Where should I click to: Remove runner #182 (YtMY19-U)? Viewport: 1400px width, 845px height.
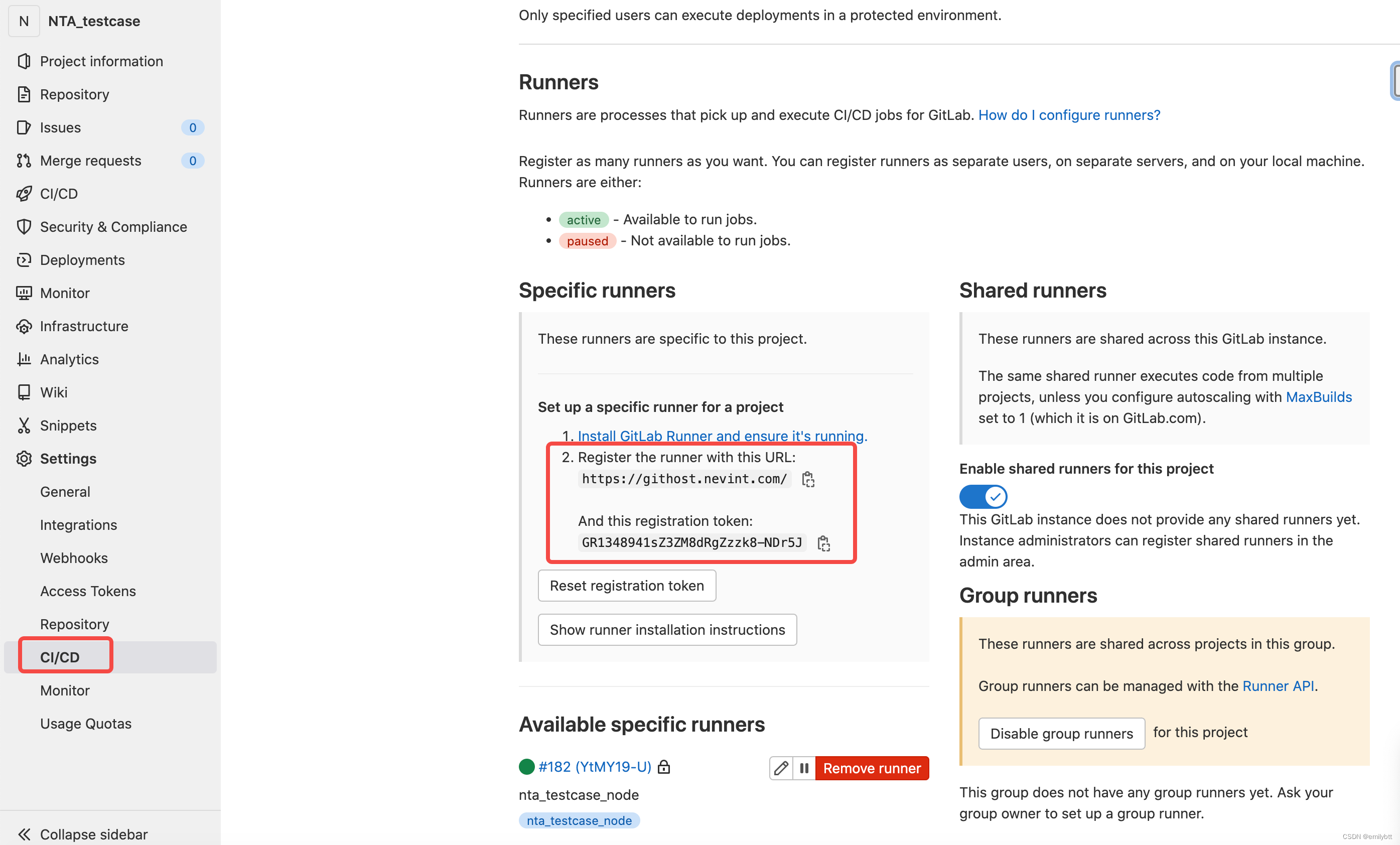coord(873,768)
